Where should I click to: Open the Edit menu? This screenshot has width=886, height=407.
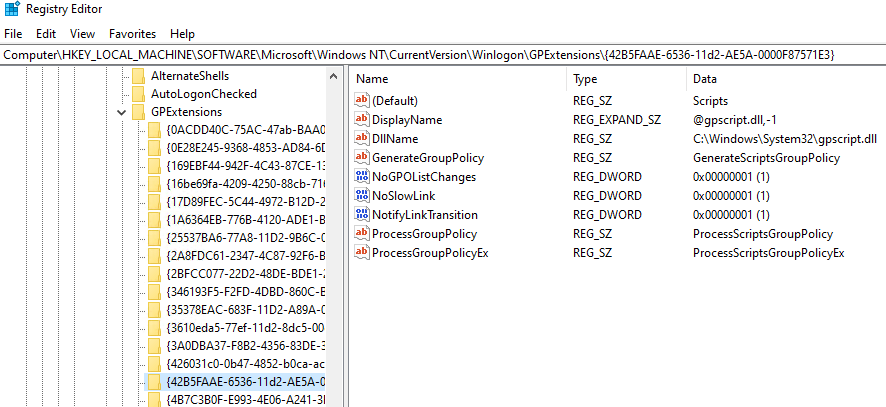(x=46, y=34)
